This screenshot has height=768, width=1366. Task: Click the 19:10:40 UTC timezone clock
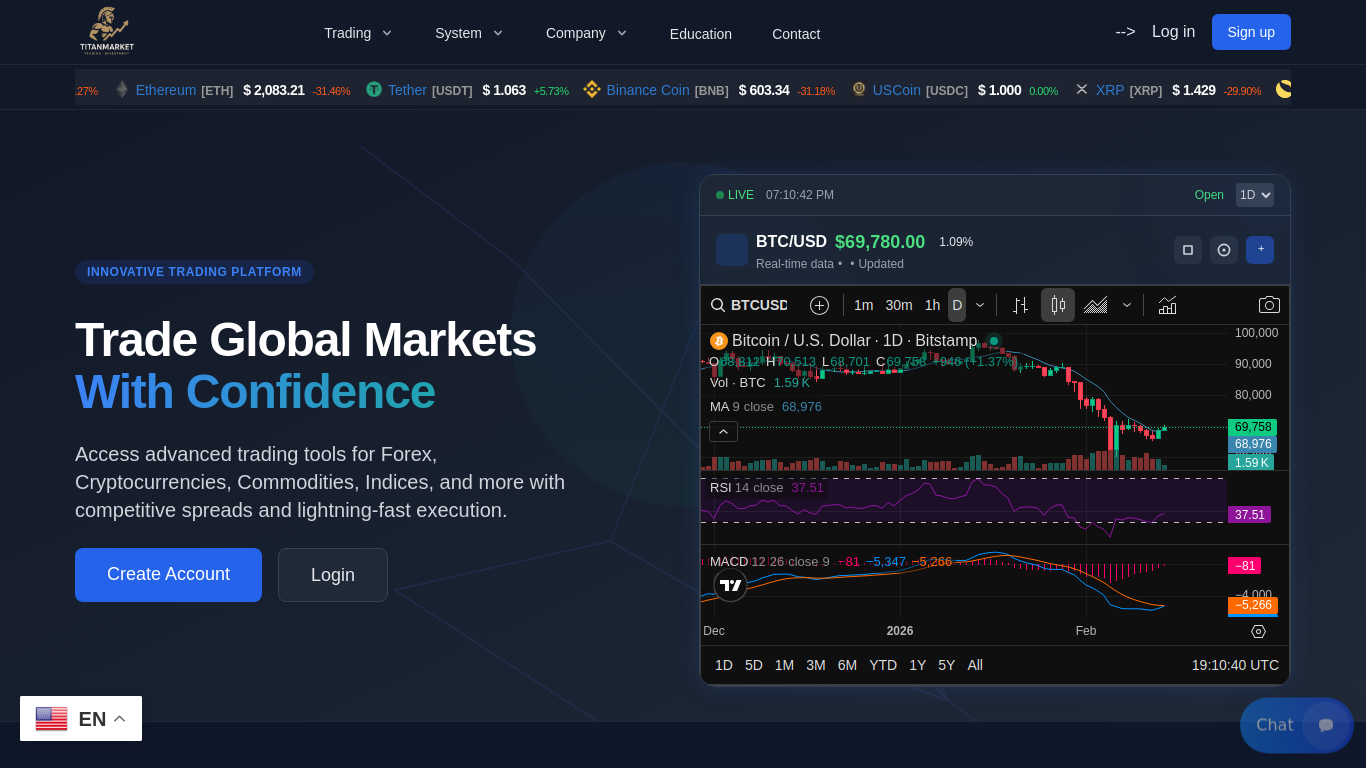point(1235,665)
